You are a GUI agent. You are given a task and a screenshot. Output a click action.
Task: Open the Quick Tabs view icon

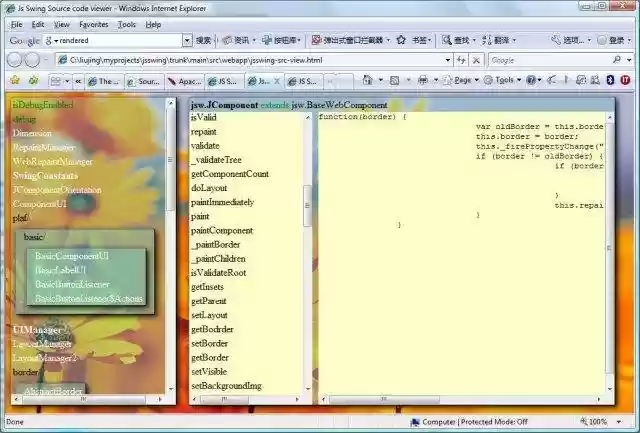(x=55, y=81)
